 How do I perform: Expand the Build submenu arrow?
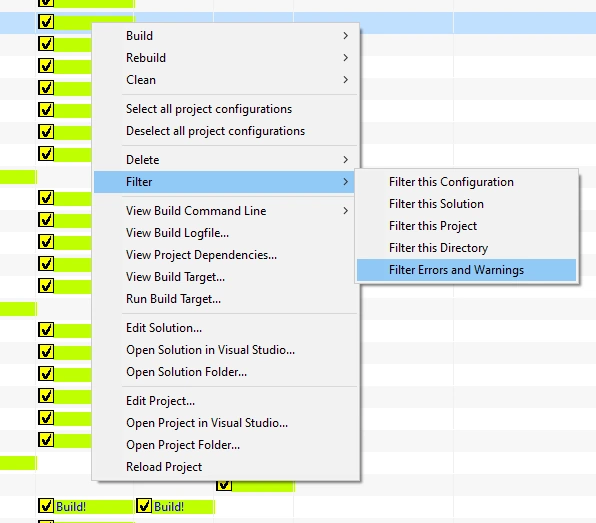tap(345, 36)
